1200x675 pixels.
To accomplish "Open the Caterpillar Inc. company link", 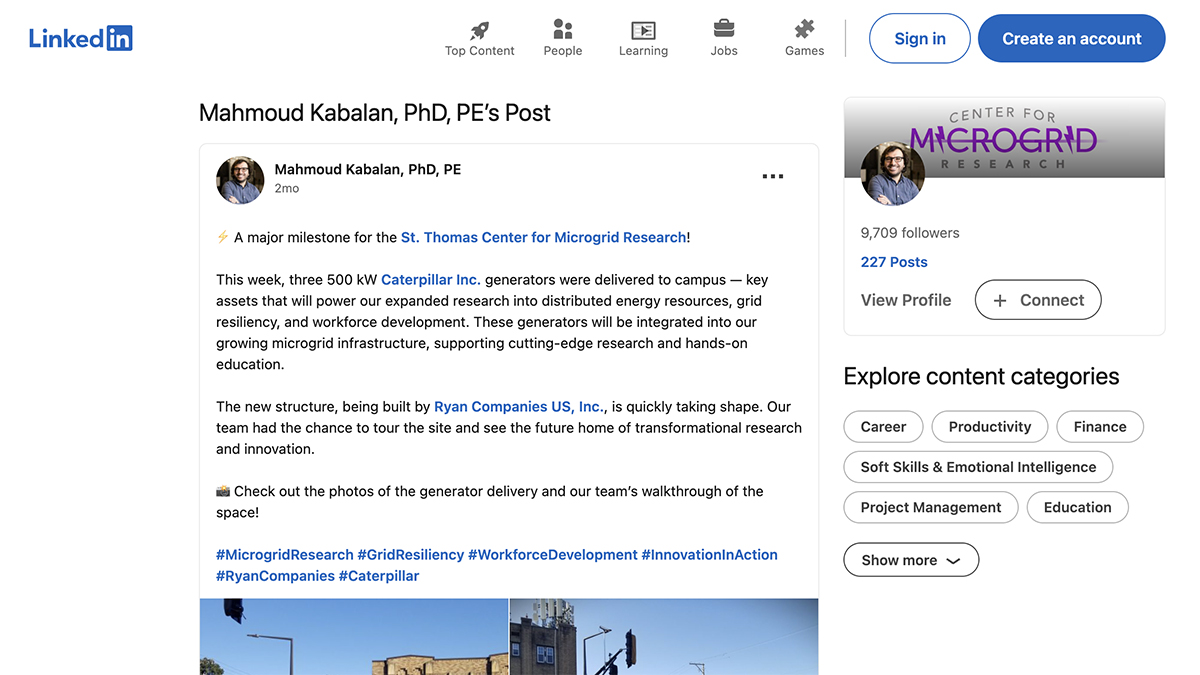I will (x=430, y=280).
